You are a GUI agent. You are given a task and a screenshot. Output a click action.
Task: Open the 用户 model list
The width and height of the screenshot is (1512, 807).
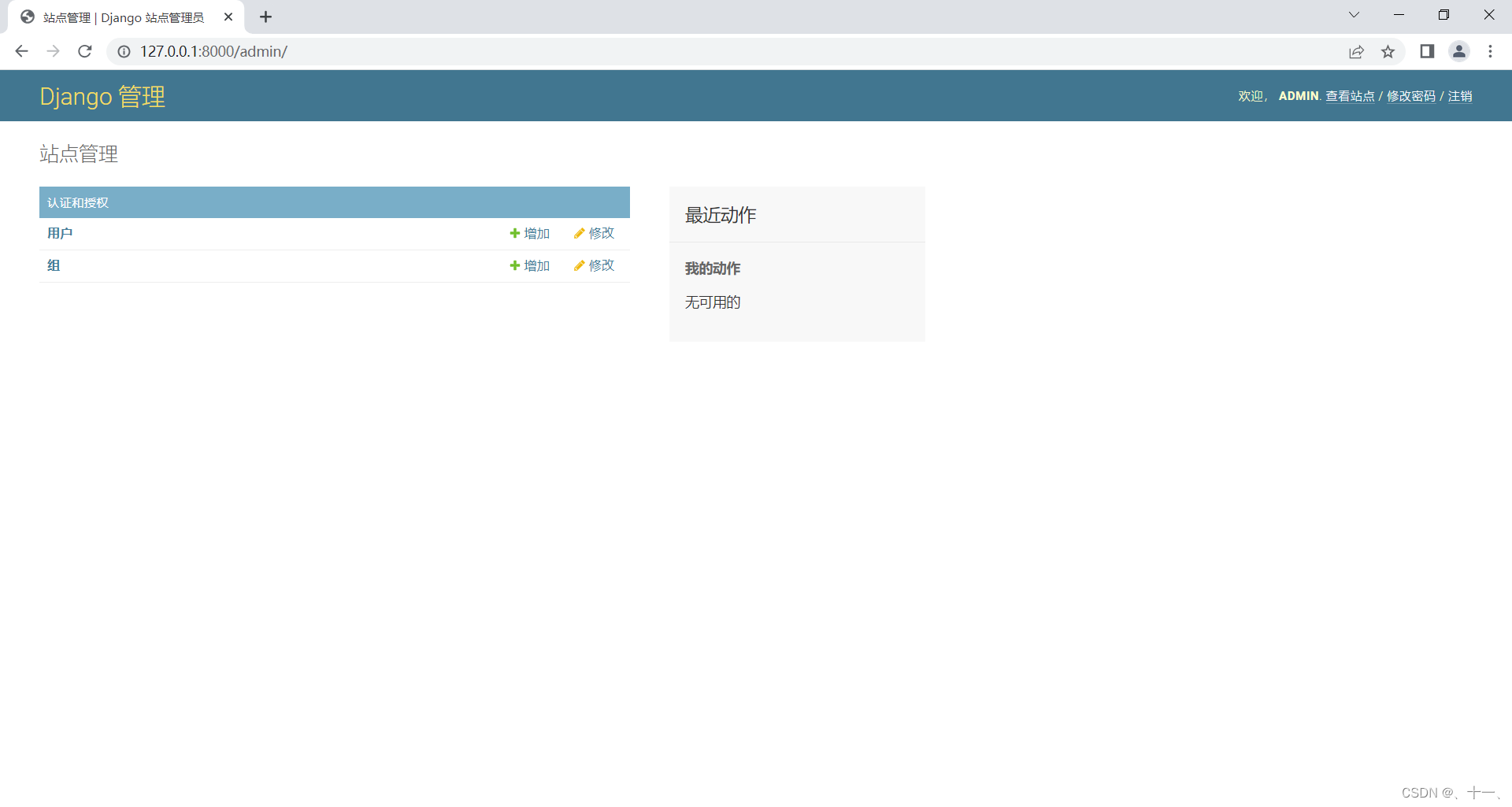60,233
